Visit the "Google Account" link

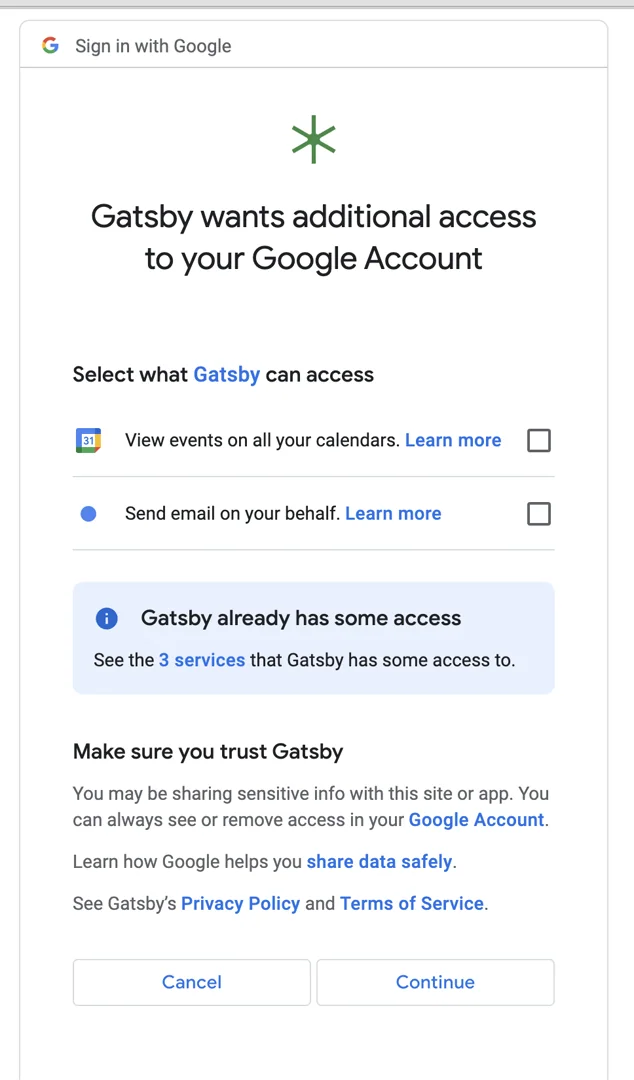[476, 819]
